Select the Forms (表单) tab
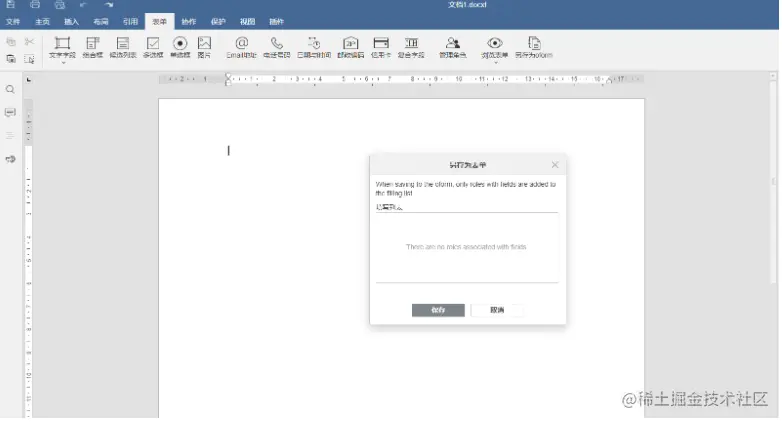The width and height of the screenshot is (782, 422). [x=160, y=21]
